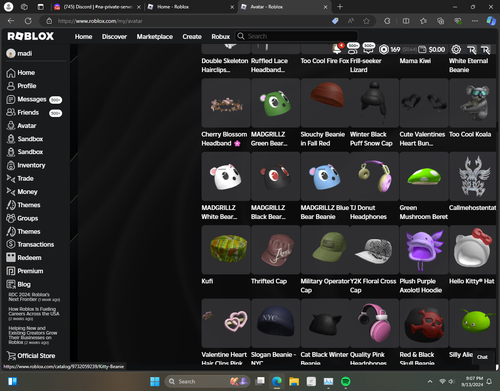Open Windows Start button on taskbar
500x391 pixels.
click(x=155, y=381)
